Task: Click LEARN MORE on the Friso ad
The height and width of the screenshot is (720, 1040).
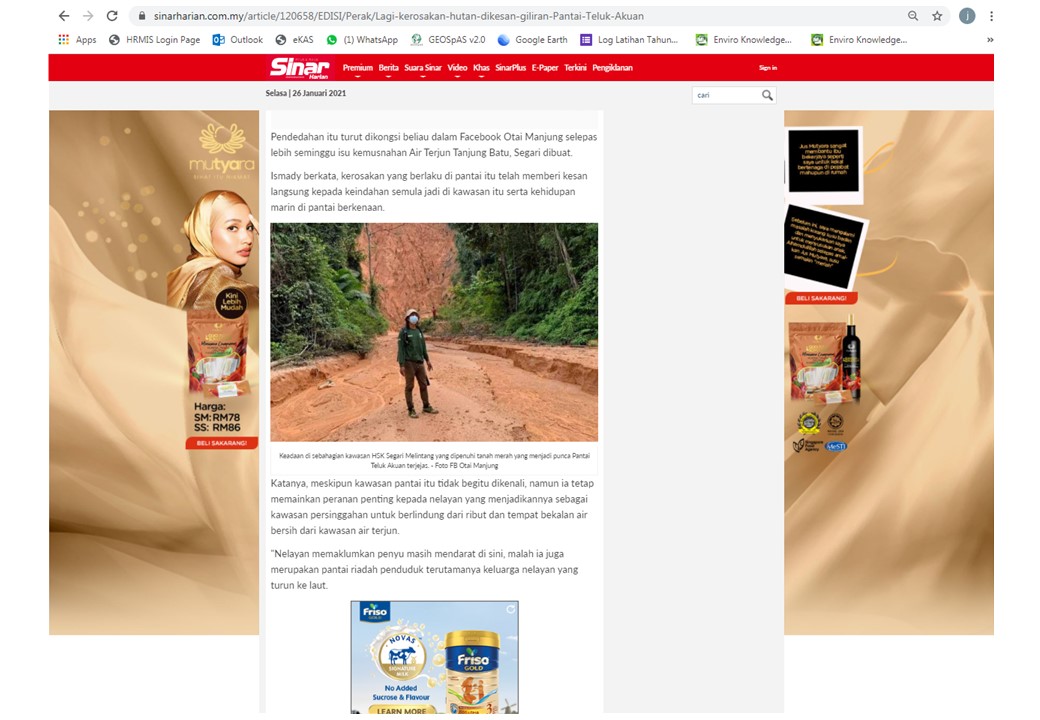Action: [x=402, y=710]
